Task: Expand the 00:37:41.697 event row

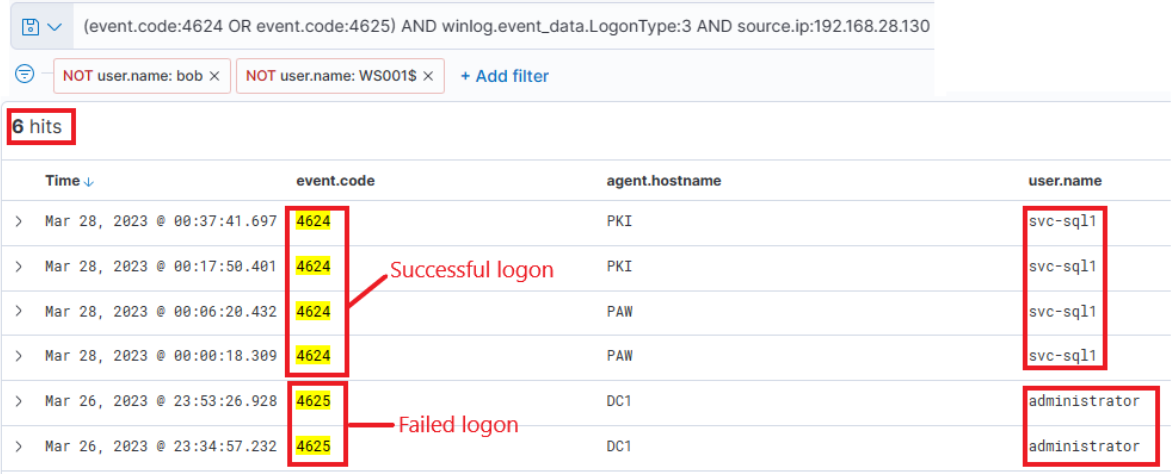Action: [x=18, y=221]
